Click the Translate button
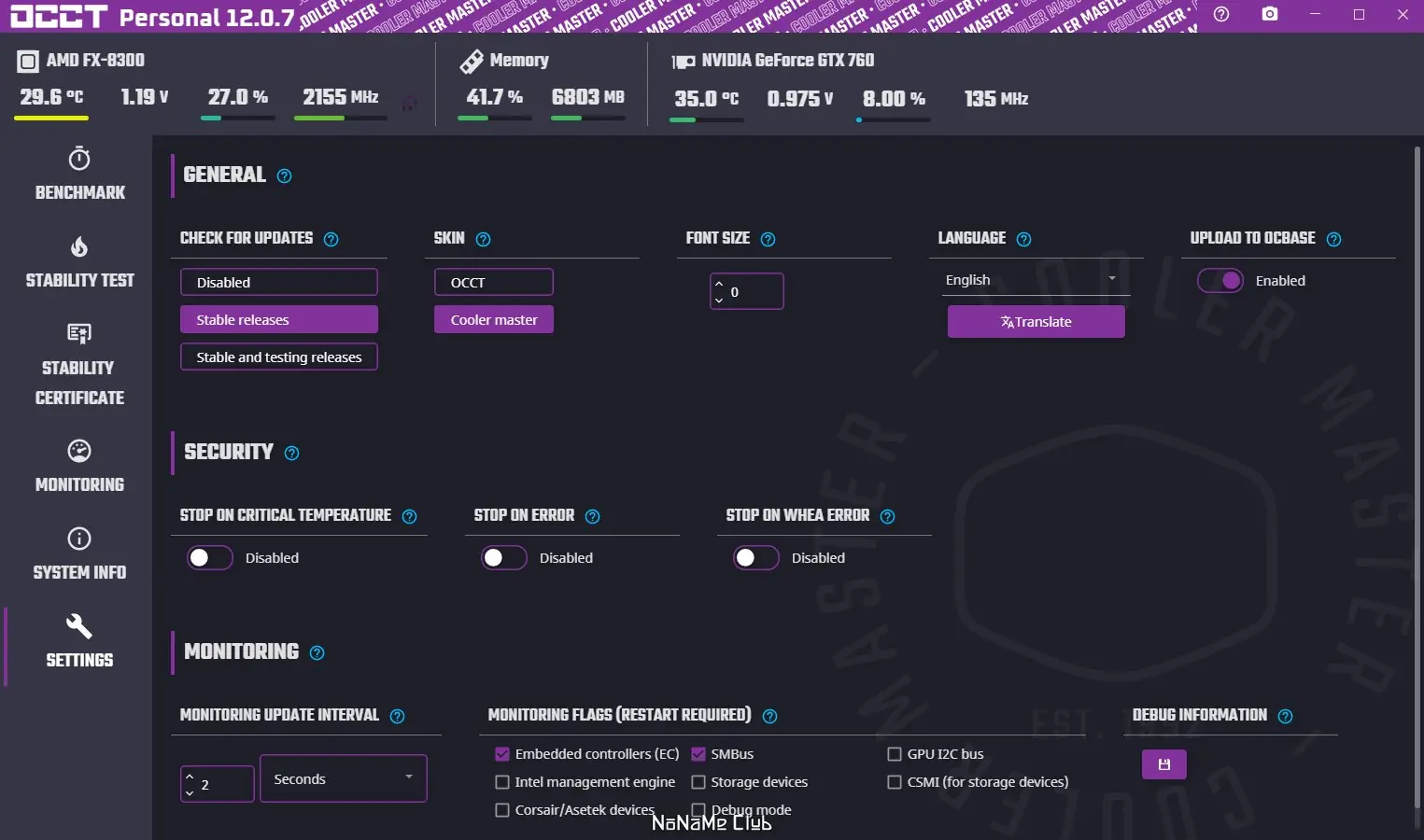The image size is (1424, 840). tap(1036, 322)
